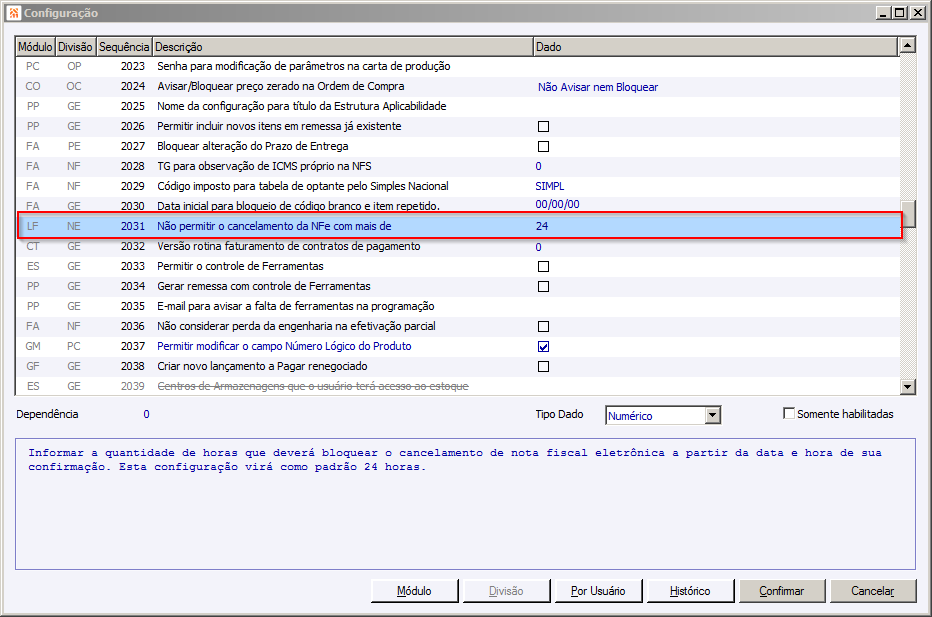The width and height of the screenshot is (932, 617).
Task: Click the Descrição column header
Action: (x=343, y=46)
